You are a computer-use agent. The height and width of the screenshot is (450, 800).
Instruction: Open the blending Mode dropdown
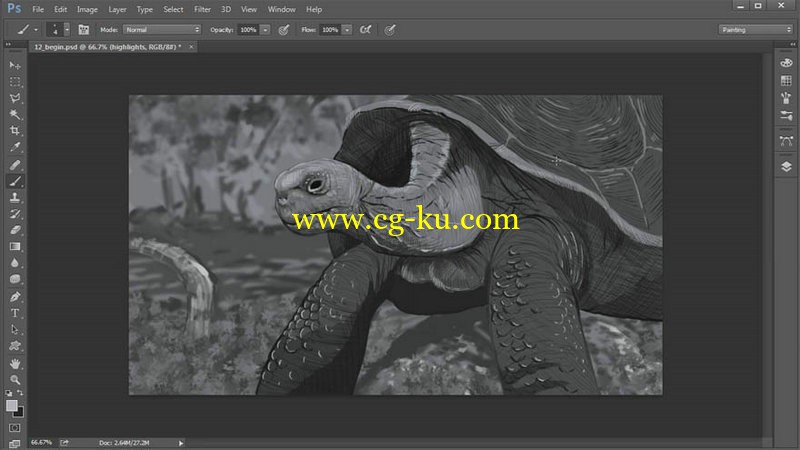coord(162,30)
